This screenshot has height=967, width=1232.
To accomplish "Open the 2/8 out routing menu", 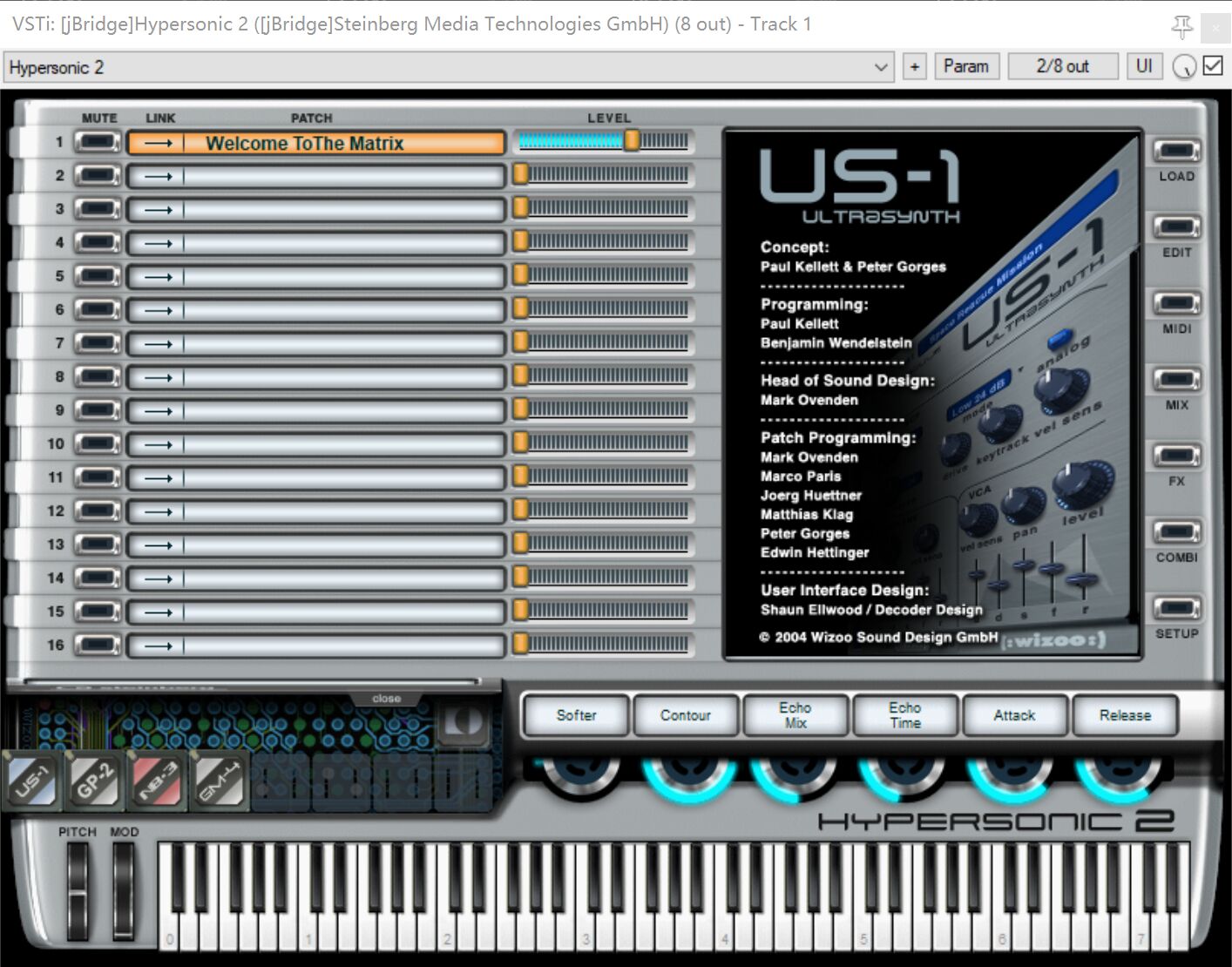I will 1062,66.
